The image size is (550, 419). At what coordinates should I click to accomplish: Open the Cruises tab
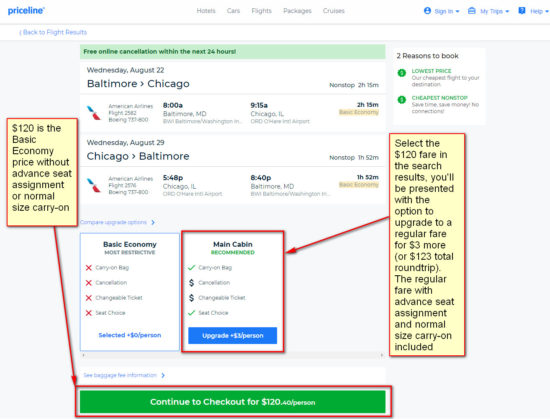334,11
